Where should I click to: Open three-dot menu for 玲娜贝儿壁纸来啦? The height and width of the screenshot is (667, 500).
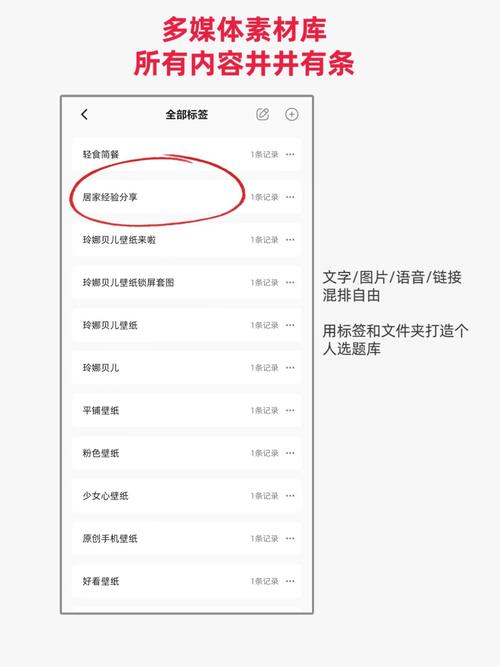290,239
